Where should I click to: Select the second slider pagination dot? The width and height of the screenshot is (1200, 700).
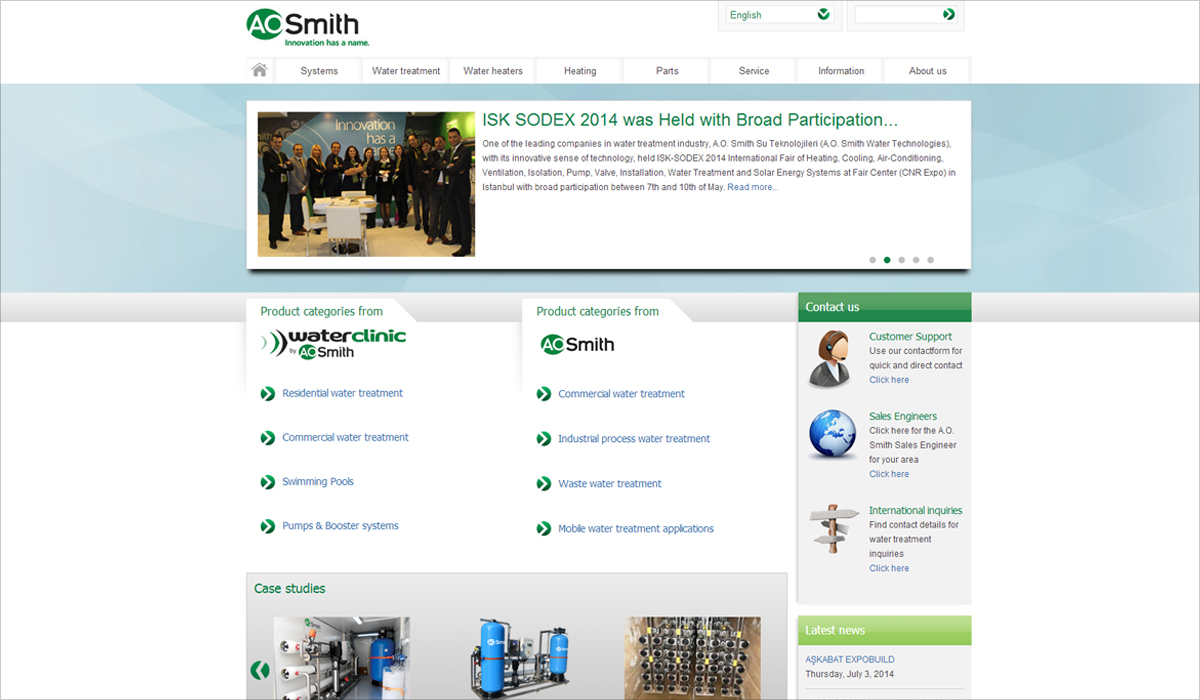887,260
